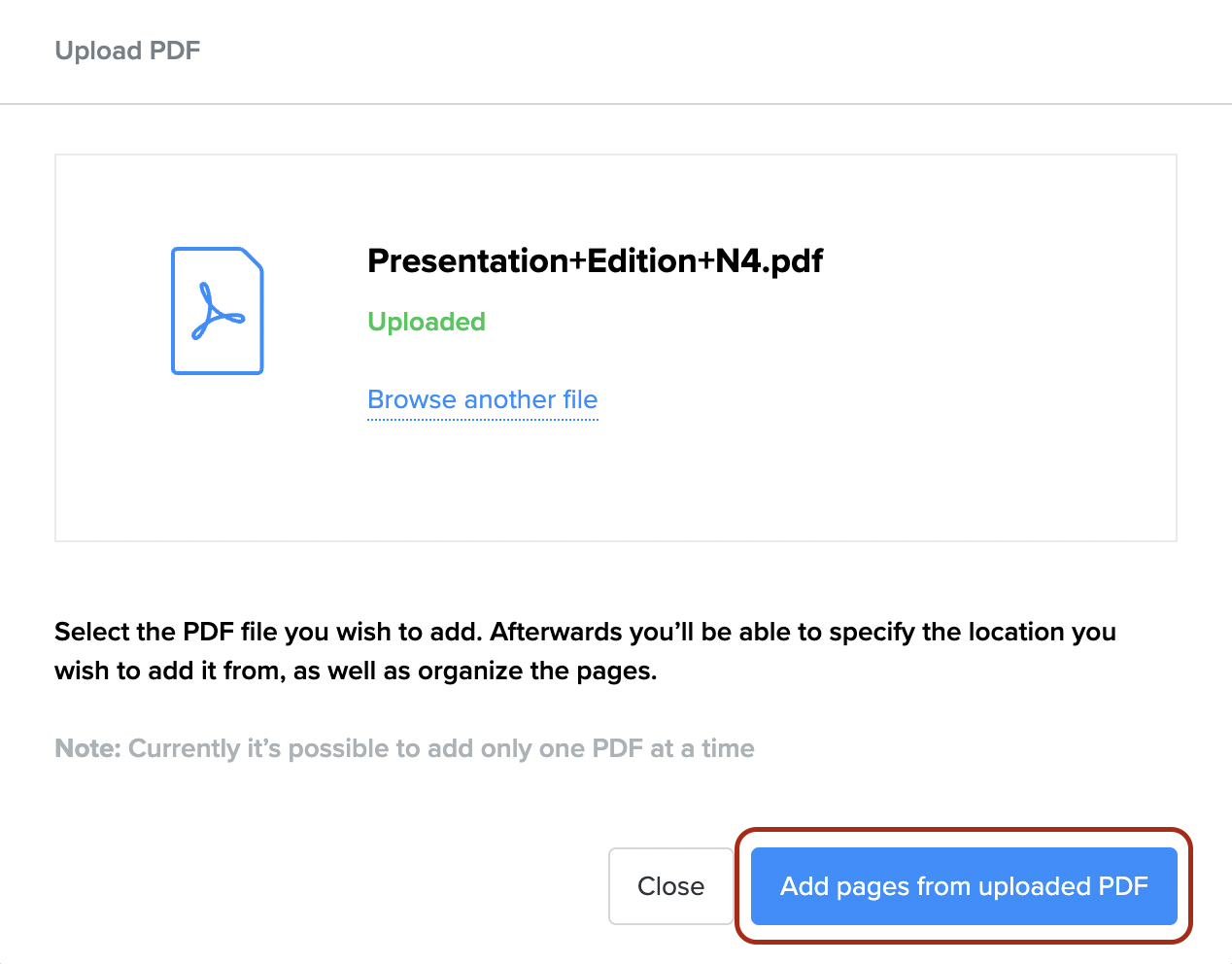This screenshot has width=1232, height=964.
Task: Click the text line ending with organize the pages
Action: coord(356,671)
